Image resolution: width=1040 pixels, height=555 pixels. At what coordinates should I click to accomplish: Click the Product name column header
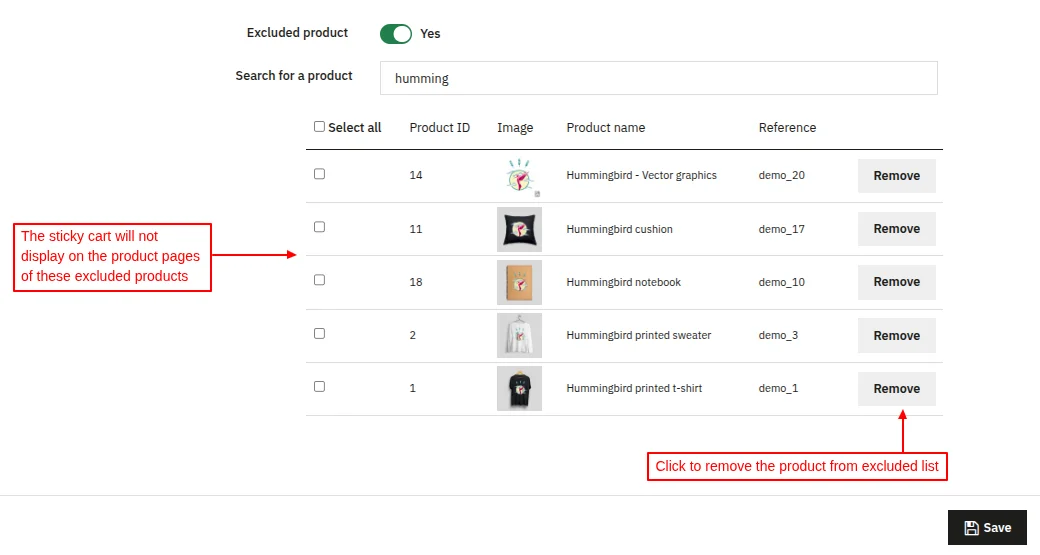click(x=606, y=127)
